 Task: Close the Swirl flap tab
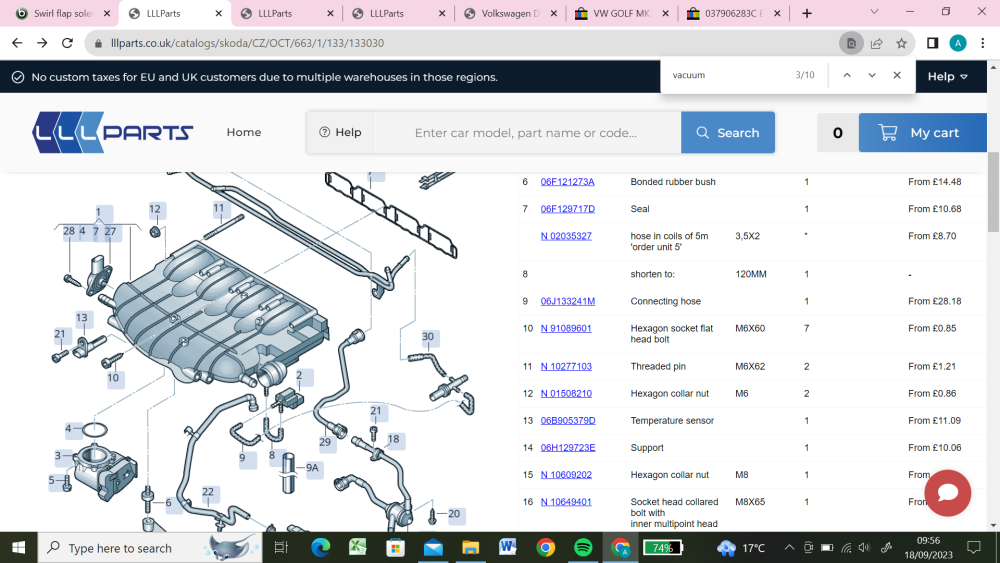click(x=107, y=13)
